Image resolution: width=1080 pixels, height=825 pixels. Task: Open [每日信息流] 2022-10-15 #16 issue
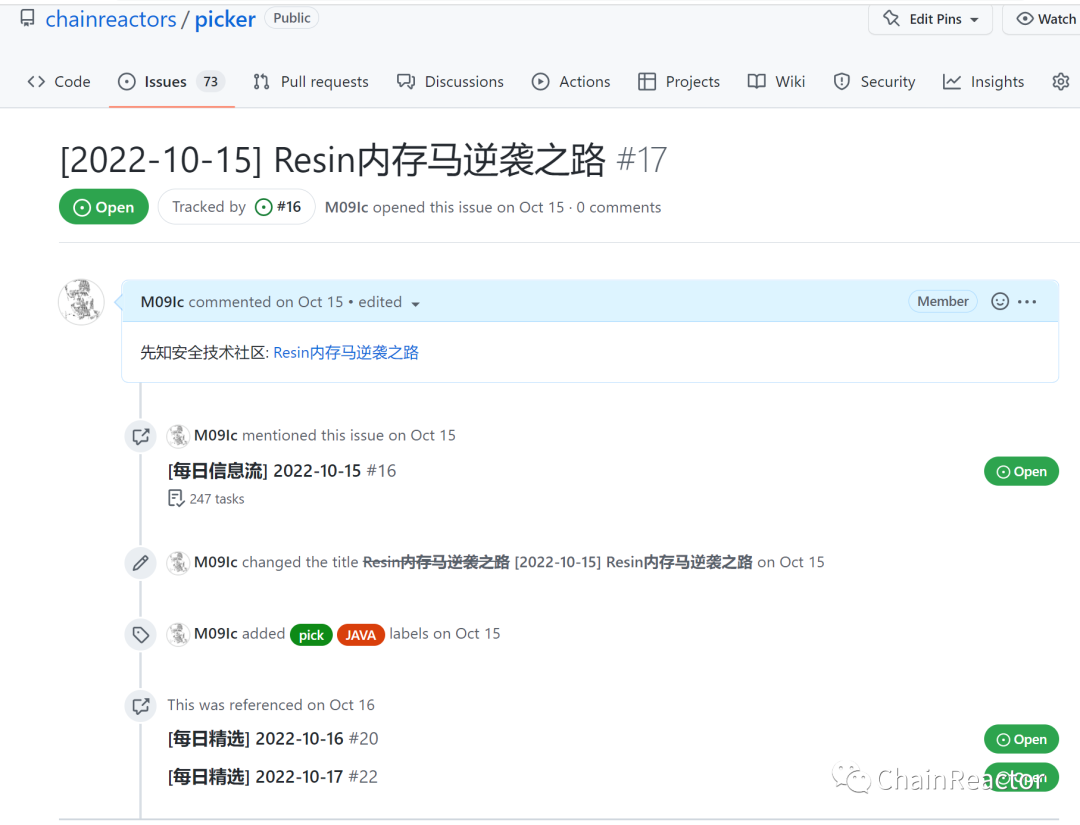[x=282, y=471]
